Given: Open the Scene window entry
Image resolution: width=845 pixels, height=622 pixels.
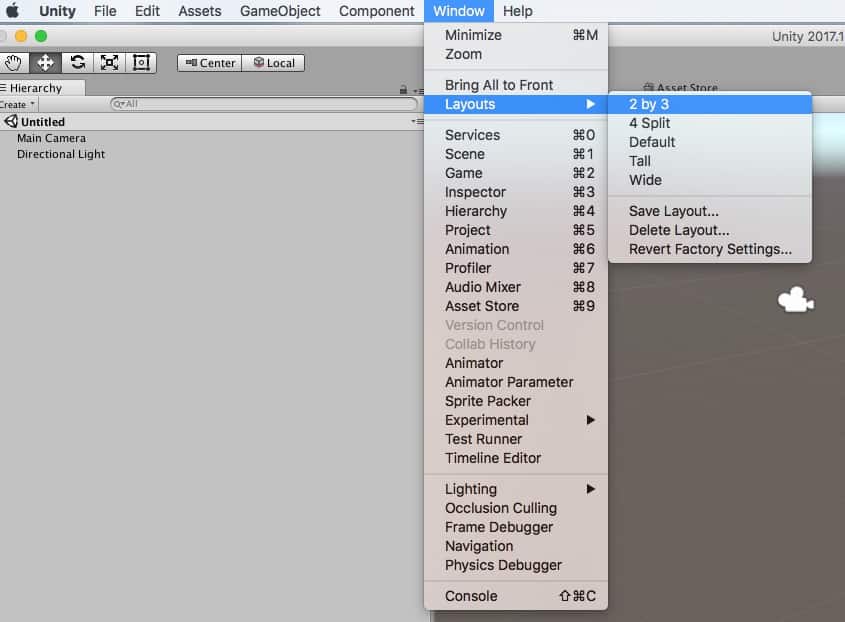Looking at the screenshot, I should pyautogui.click(x=516, y=154).
